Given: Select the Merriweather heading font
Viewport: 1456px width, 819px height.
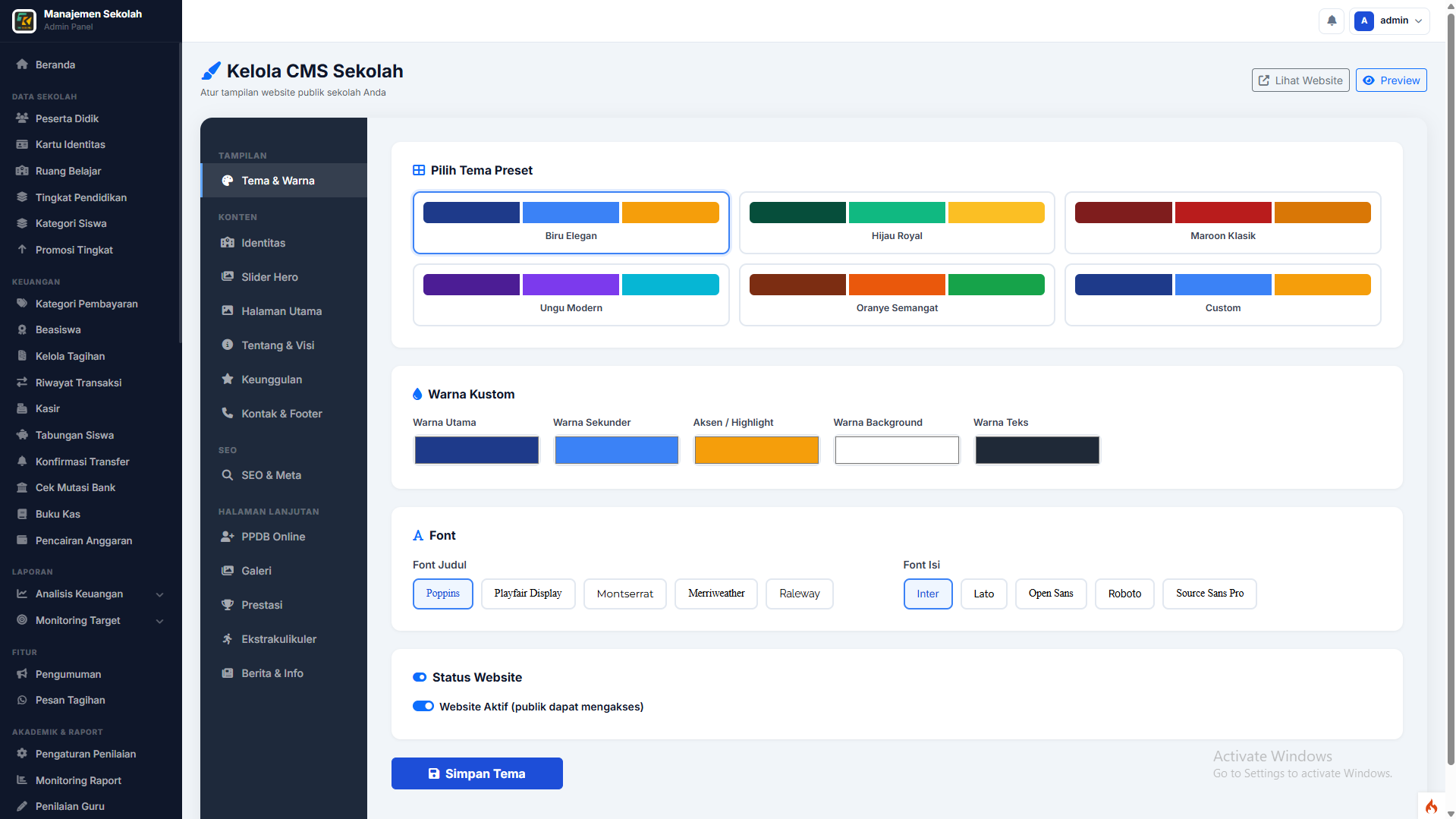Looking at the screenshot, I should tap(716, 594).
